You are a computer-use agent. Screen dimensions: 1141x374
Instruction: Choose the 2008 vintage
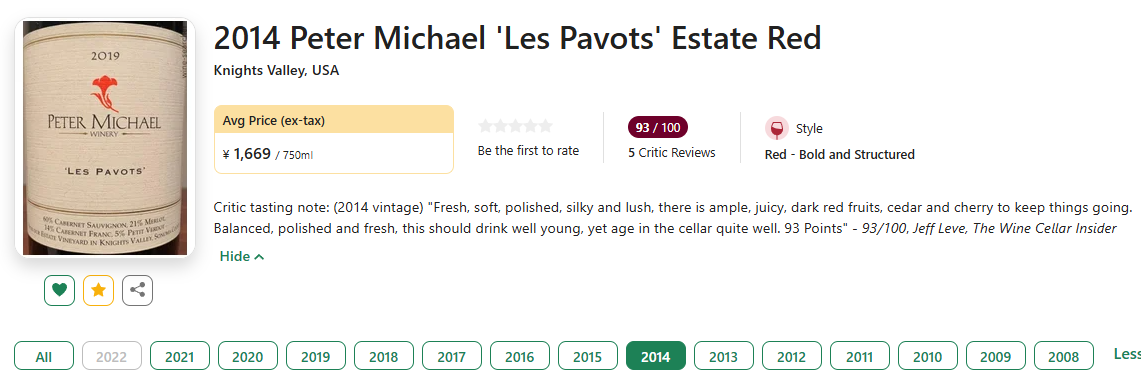pos(1064,357)
